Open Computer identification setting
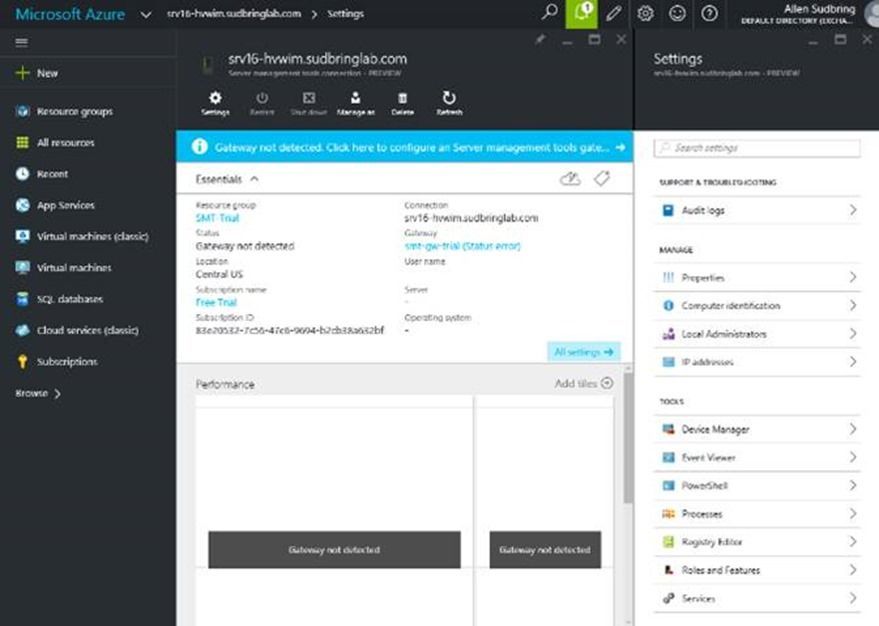This screenshot has height=626, width=879. [757, 305]
